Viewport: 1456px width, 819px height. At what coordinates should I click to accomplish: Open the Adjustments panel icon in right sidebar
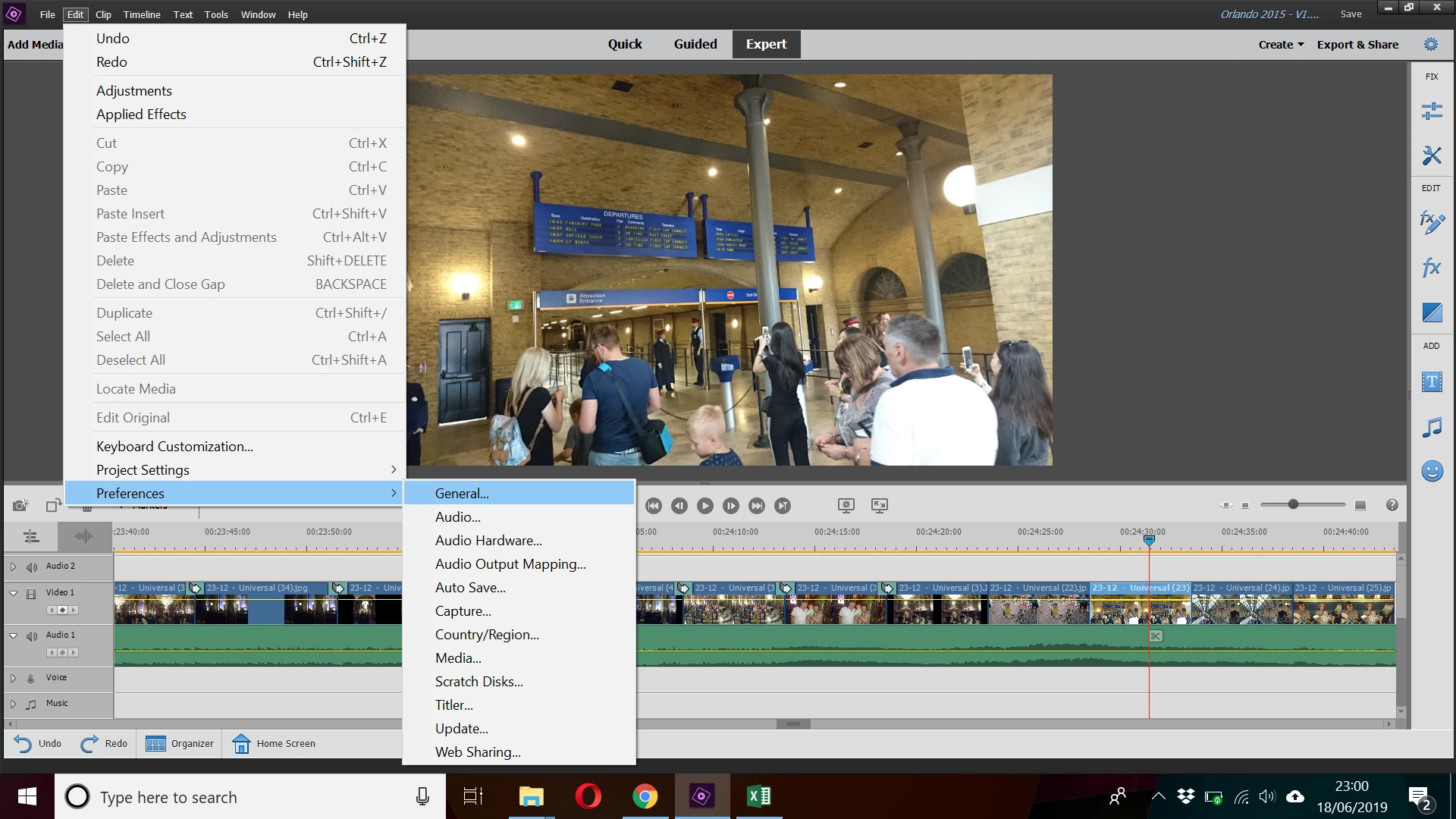(1431, 111)
